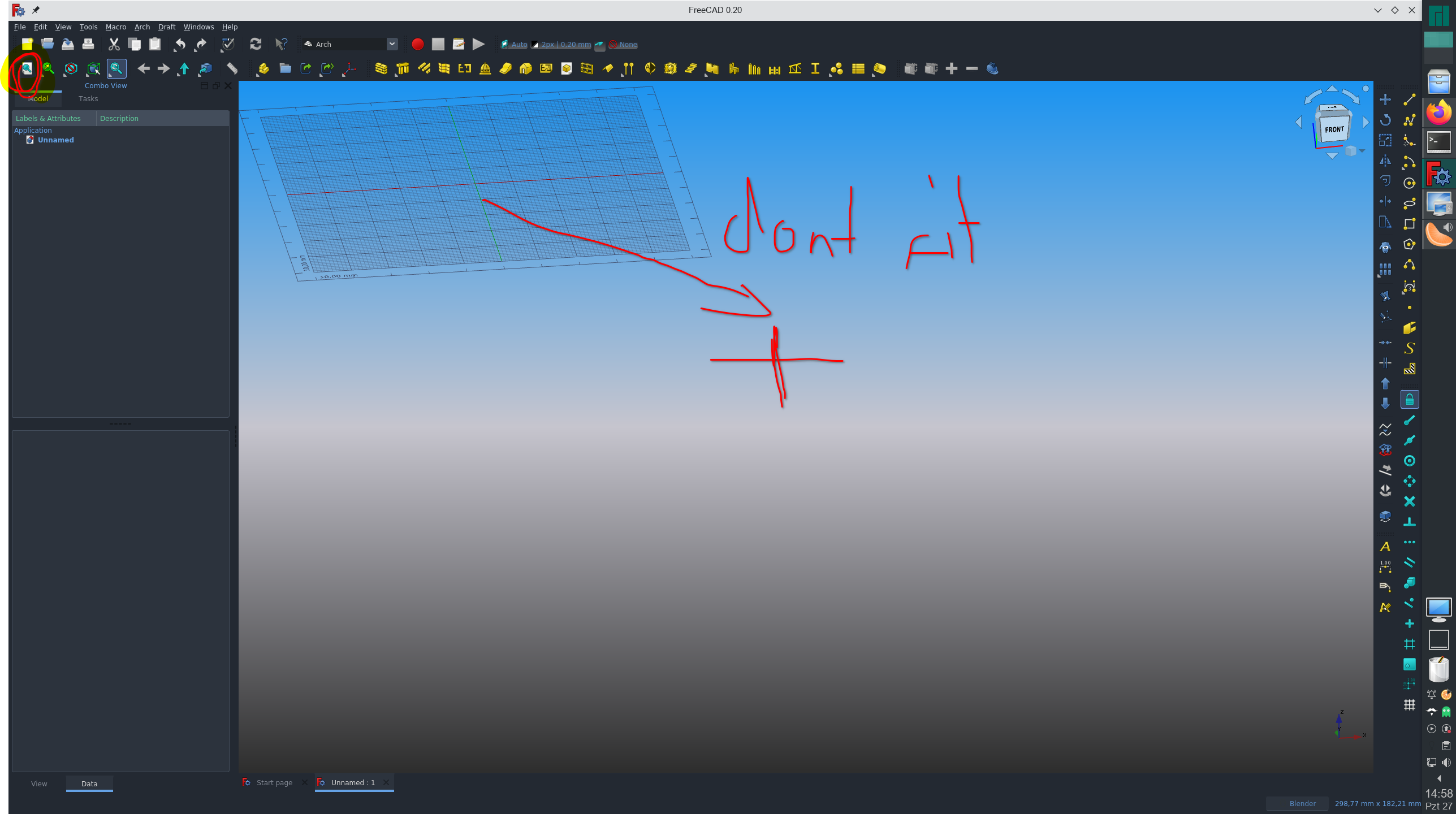Select the Arch Pipe tool
This screenshot has width=1456, height=814.
(x=880, y=68)
